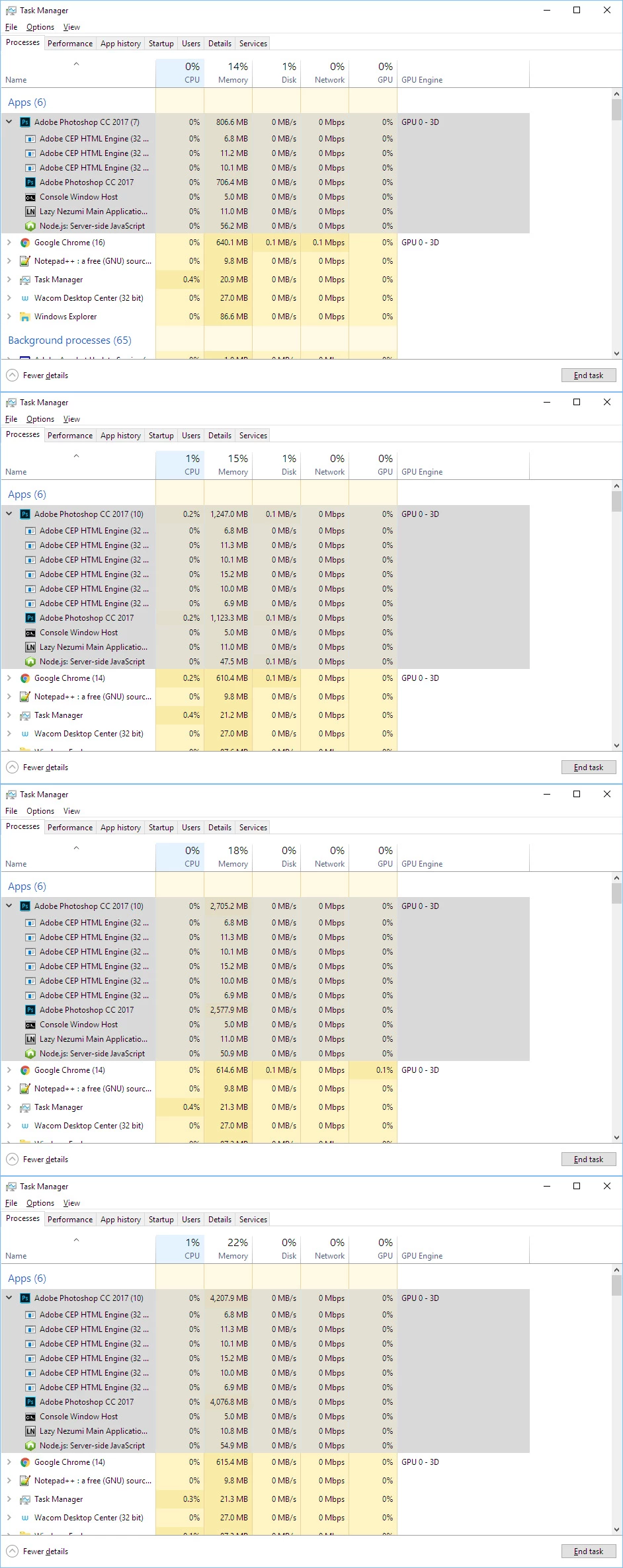The height and width of the screenshot is (1568, 623).
Task: Click scrollbar down arrow in 15% memory window
Action: click(616, 746)
